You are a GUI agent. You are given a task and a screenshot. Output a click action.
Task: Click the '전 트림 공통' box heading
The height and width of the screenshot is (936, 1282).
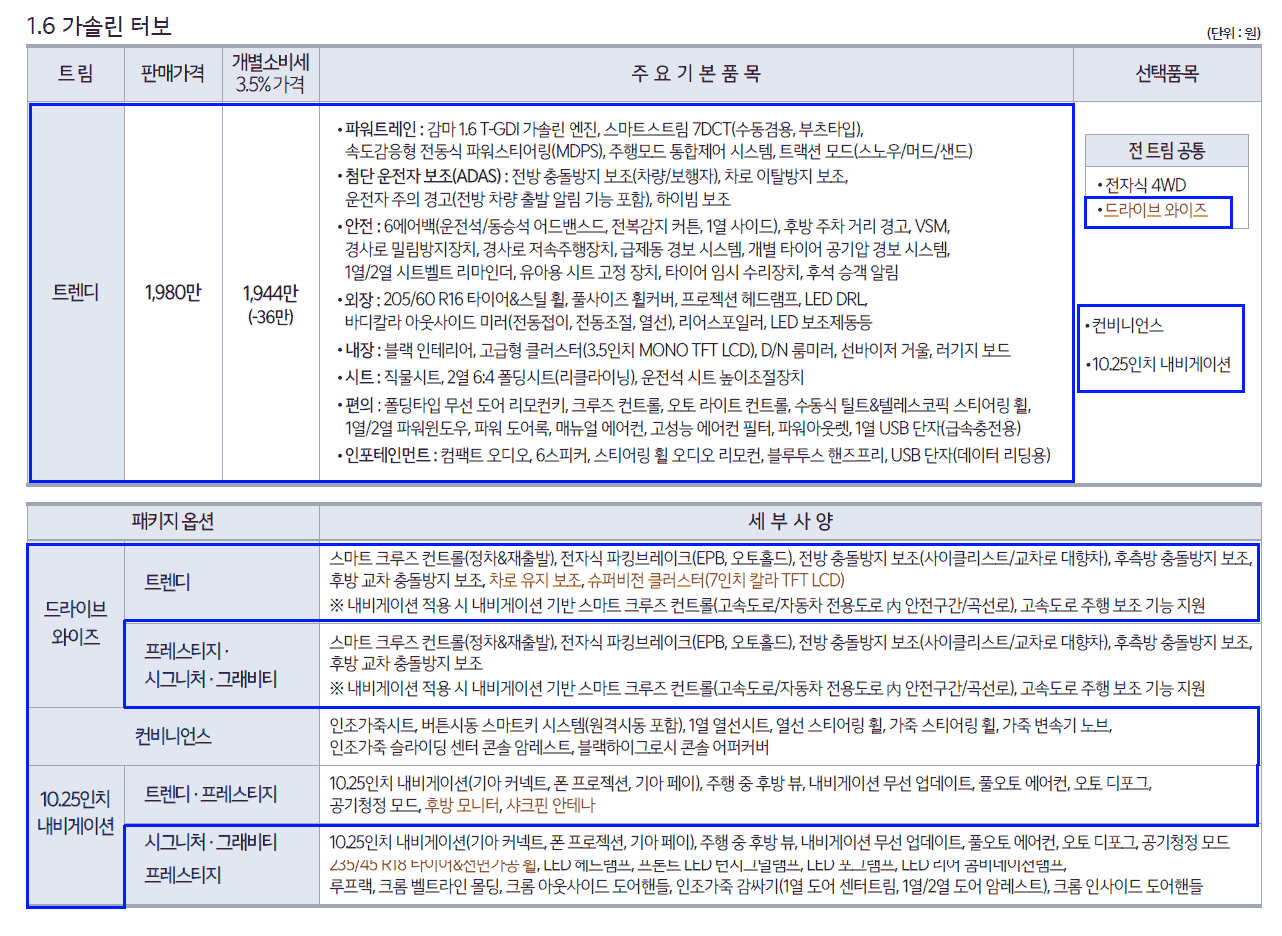[x=1167, y=151]
